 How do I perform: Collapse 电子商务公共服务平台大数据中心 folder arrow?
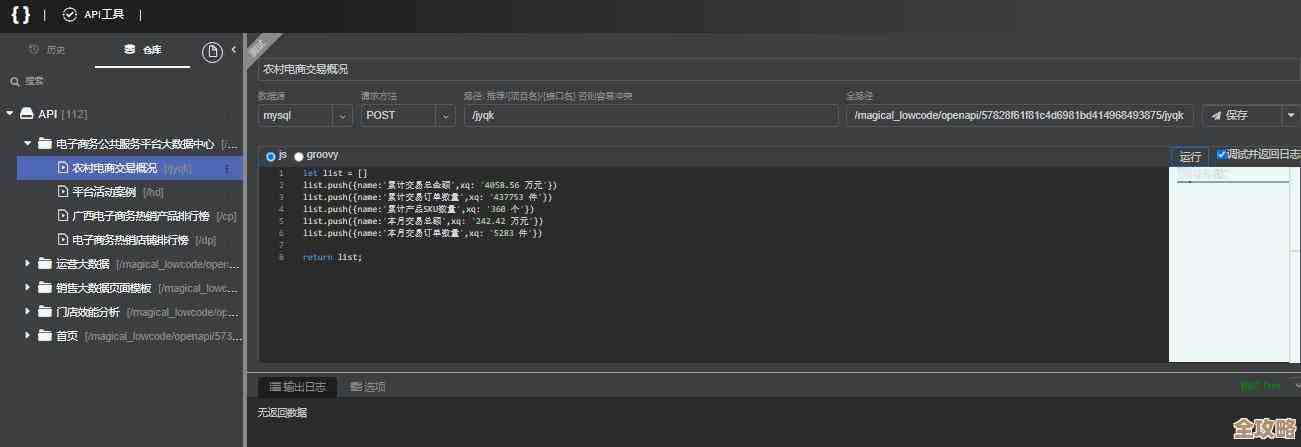point(28,144)
